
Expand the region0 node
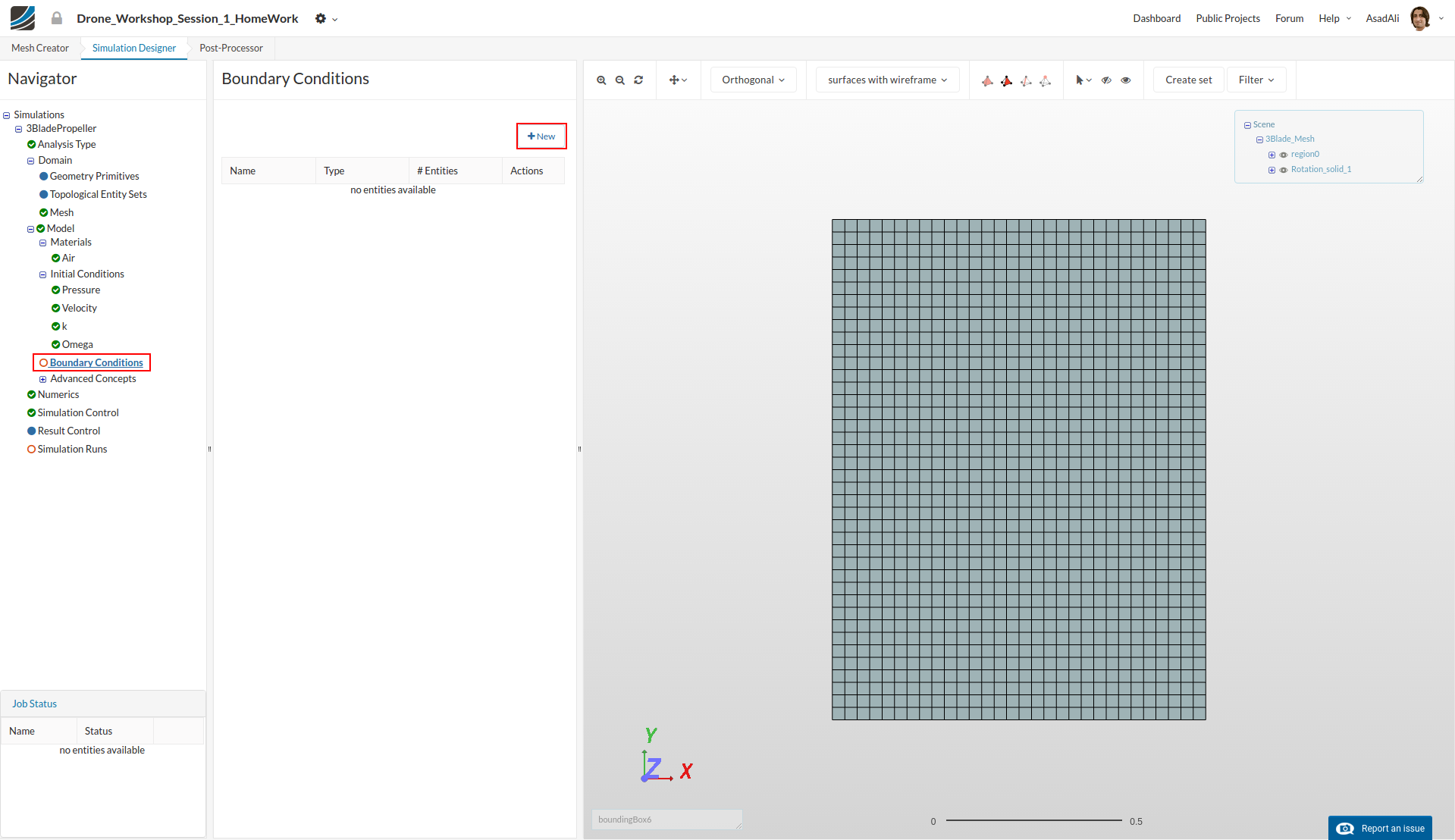pyautogui.click(x=1272, y=155)
